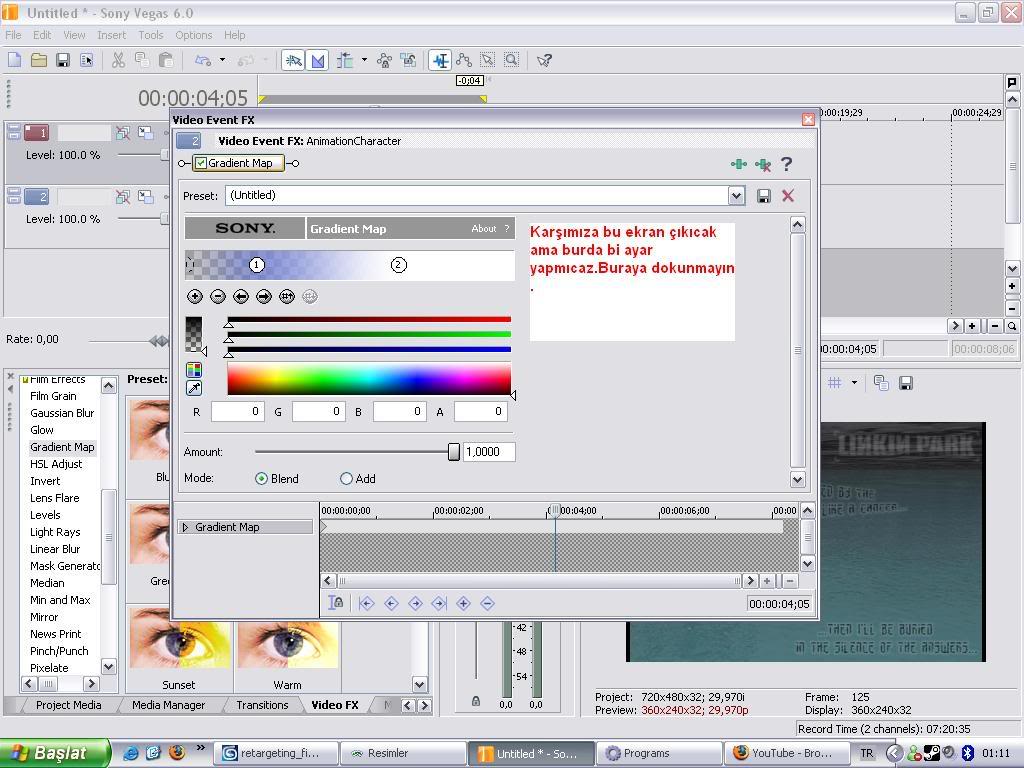The height and width of the screenshot is (768, 1024).
Task: Open the Tools menu
Action: pyautogui.click(x=150, y=35)
